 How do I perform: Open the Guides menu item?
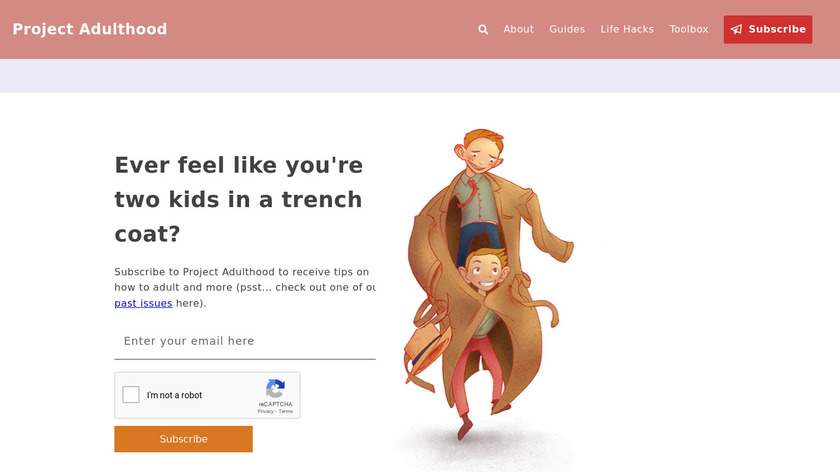[567, 29]
